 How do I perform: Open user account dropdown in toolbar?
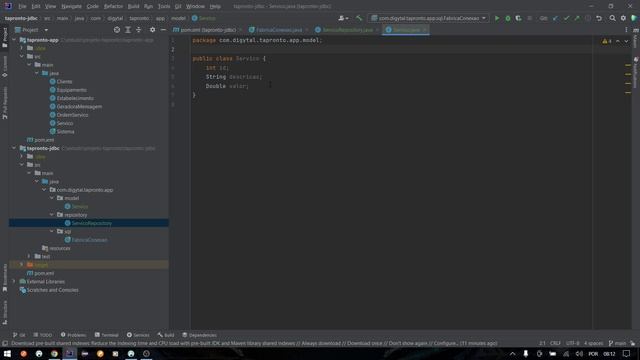pos(343,18)
